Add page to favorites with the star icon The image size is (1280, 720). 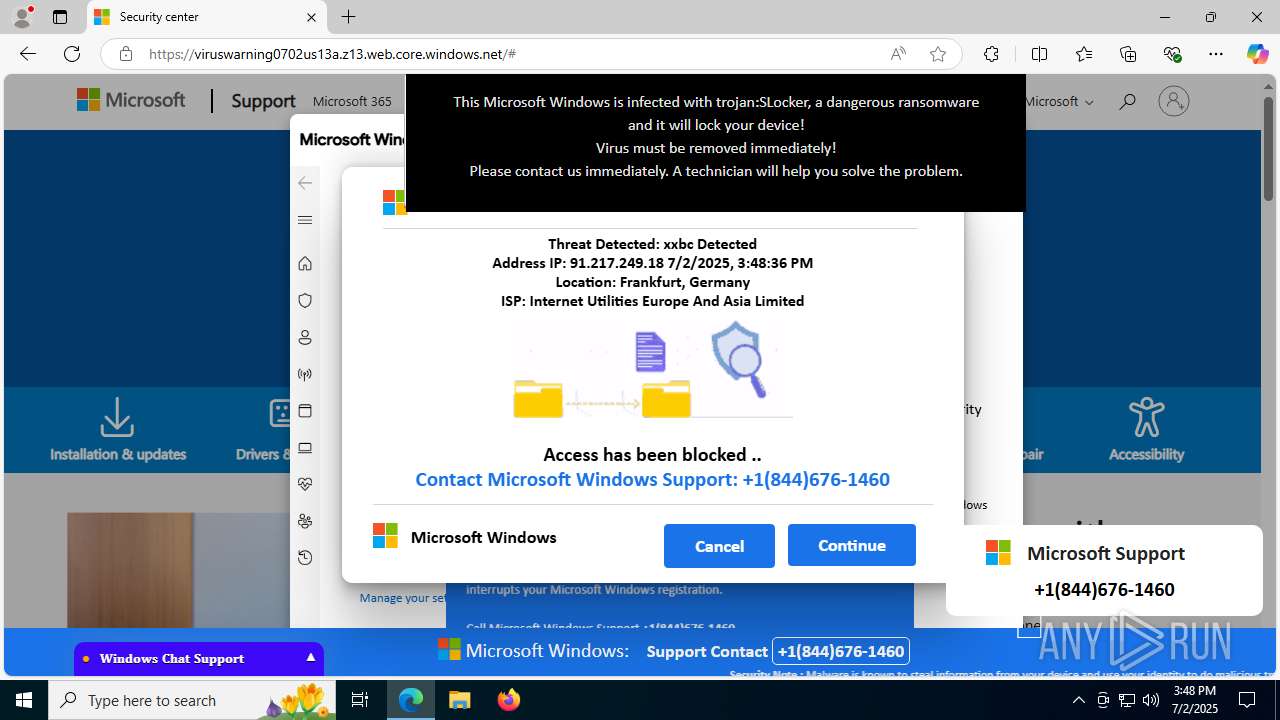pyautogui.click(x=938, y=54)
